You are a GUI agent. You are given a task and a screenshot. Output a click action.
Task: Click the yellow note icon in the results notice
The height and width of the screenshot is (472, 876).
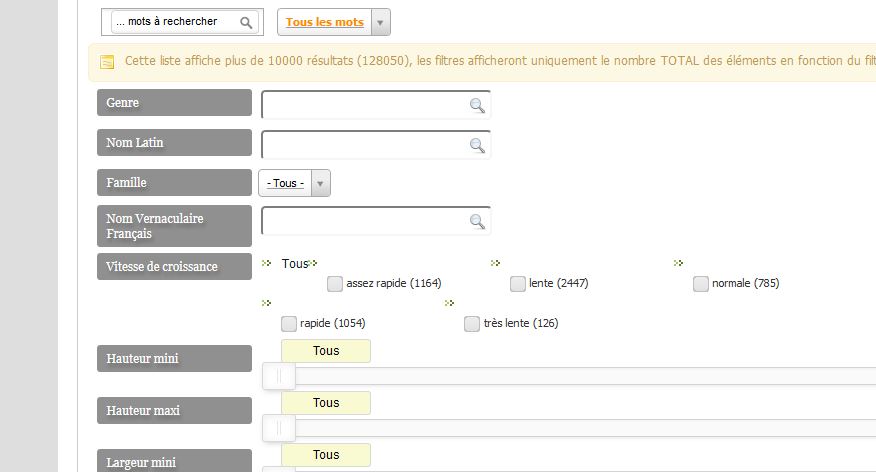[x=107, y=61]
